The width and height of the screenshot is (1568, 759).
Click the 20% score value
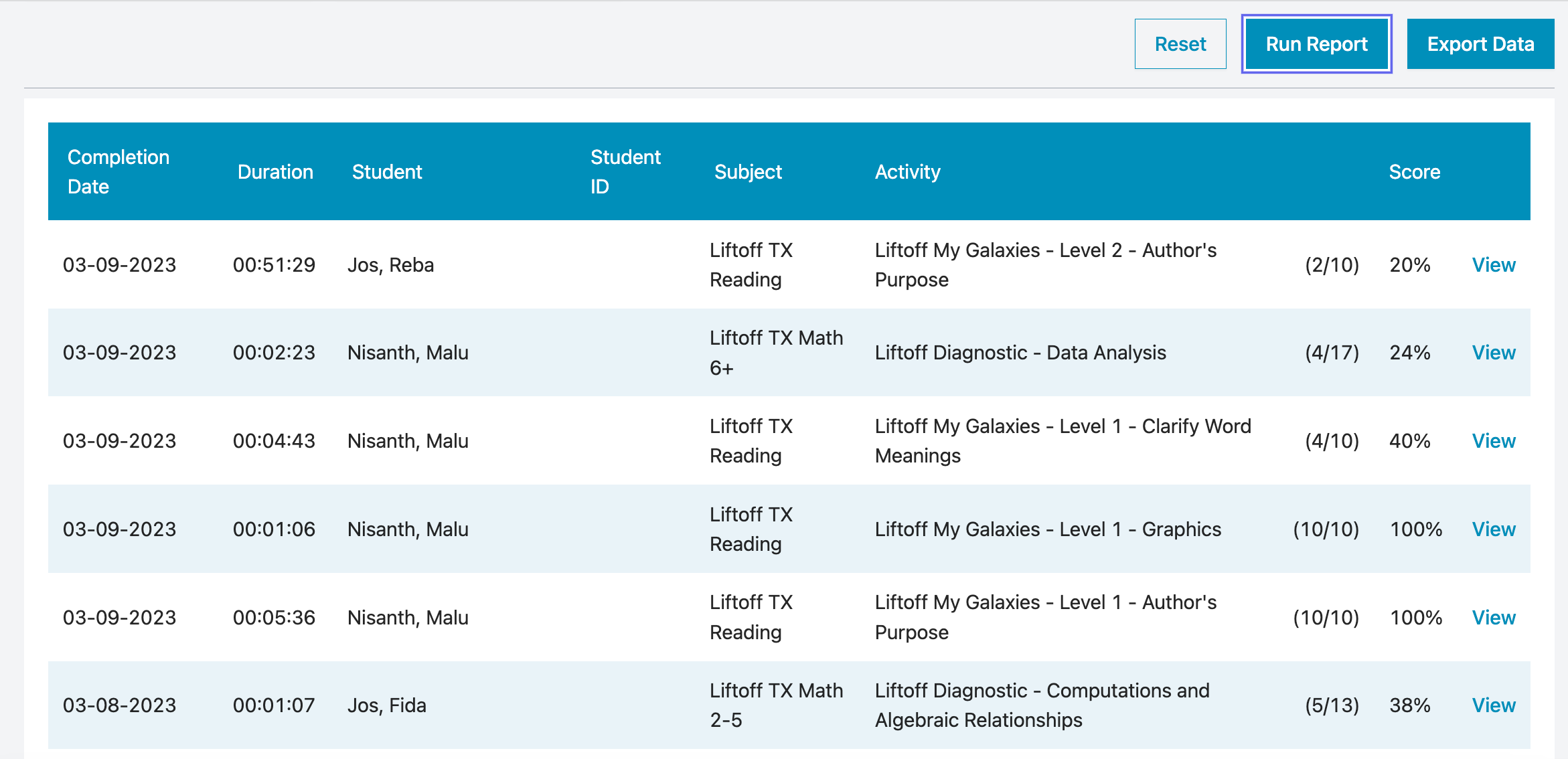pos(1409,265)
